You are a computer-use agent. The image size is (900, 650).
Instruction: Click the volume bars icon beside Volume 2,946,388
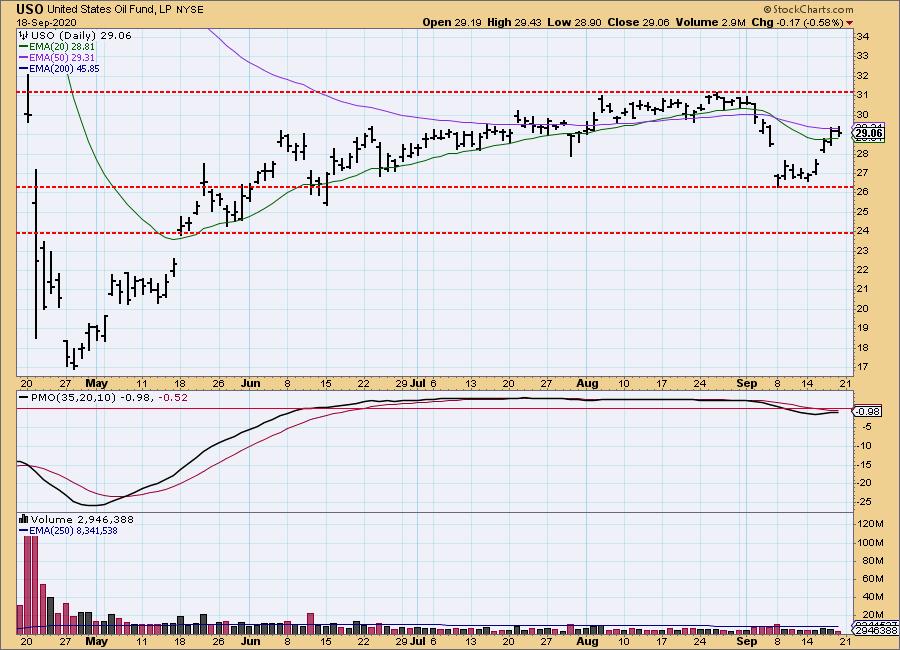pyautogui.click(x=24, y=519)
